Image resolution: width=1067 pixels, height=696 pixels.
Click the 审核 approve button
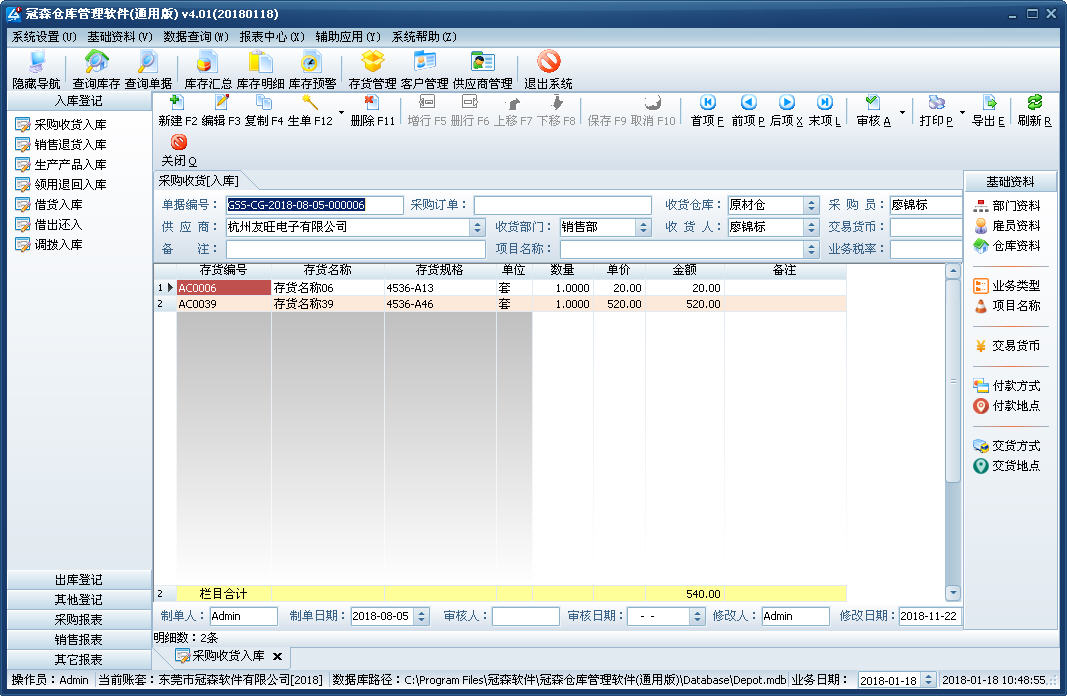pos(873,111)
